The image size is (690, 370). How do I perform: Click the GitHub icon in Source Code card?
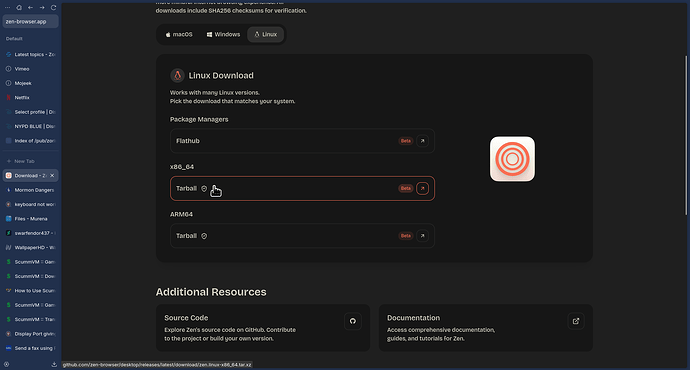(353, 321)
